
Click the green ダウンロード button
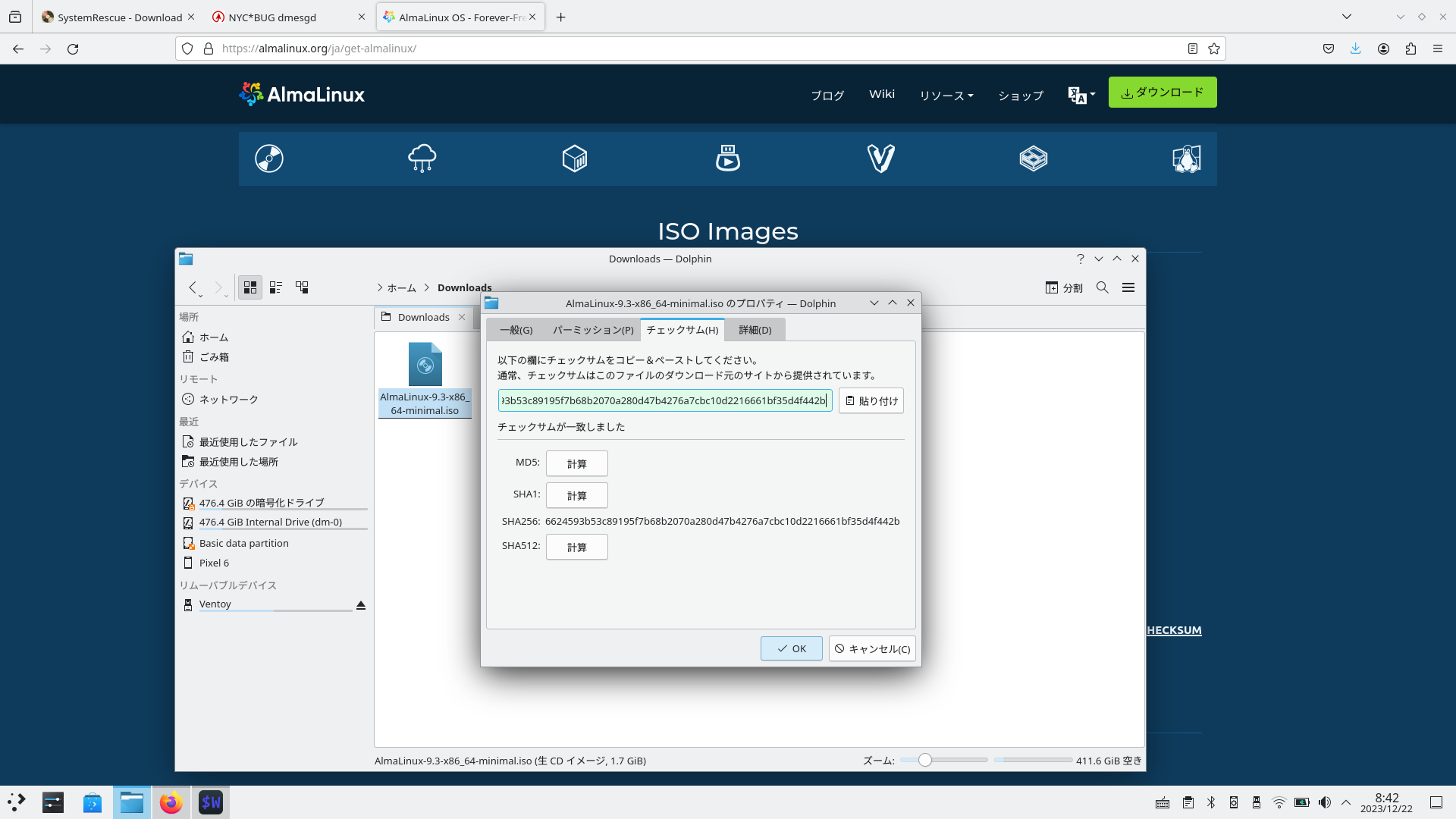[1163, 92]
